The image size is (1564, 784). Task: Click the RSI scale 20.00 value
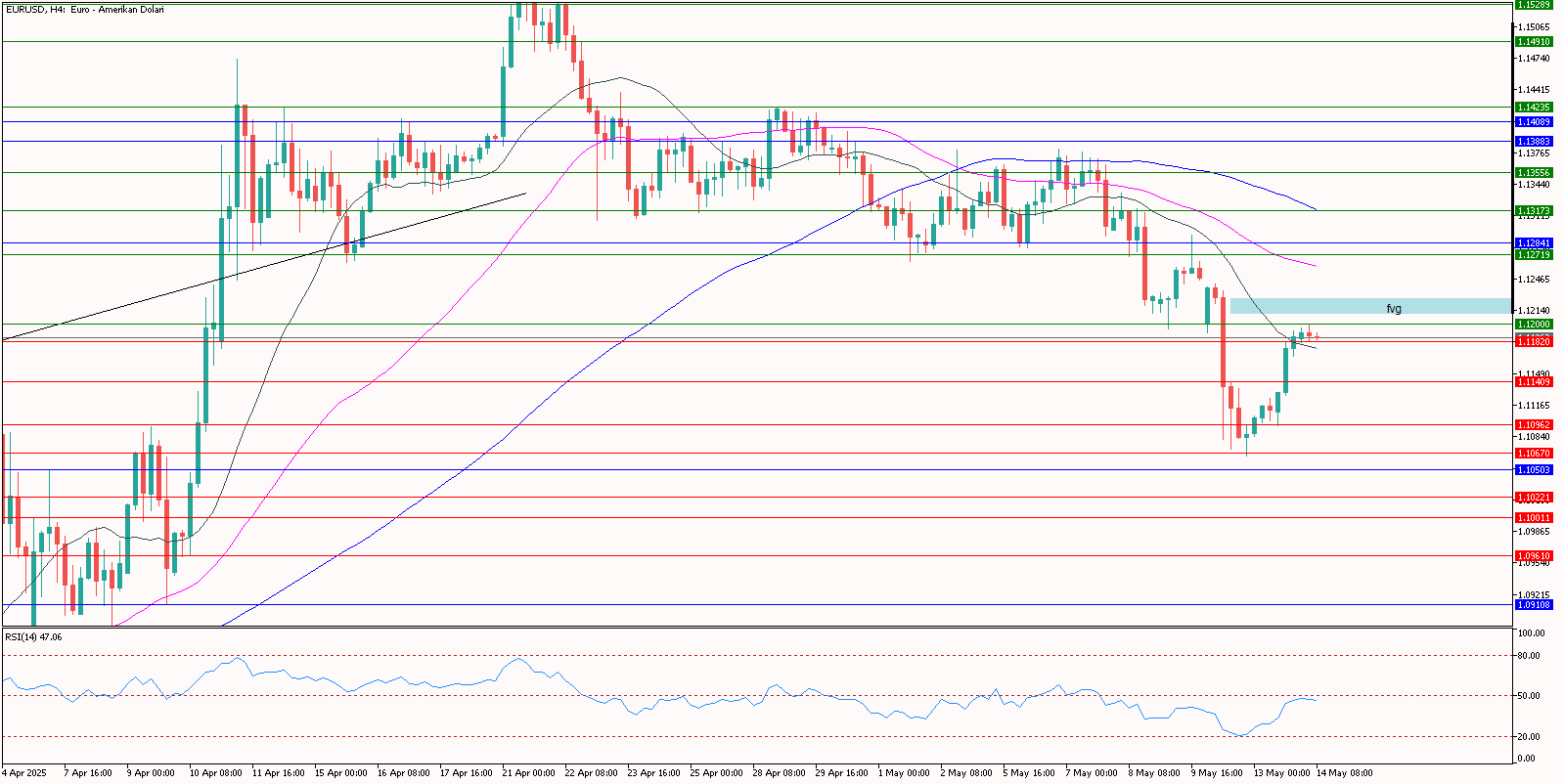[x=1529, y=737]
